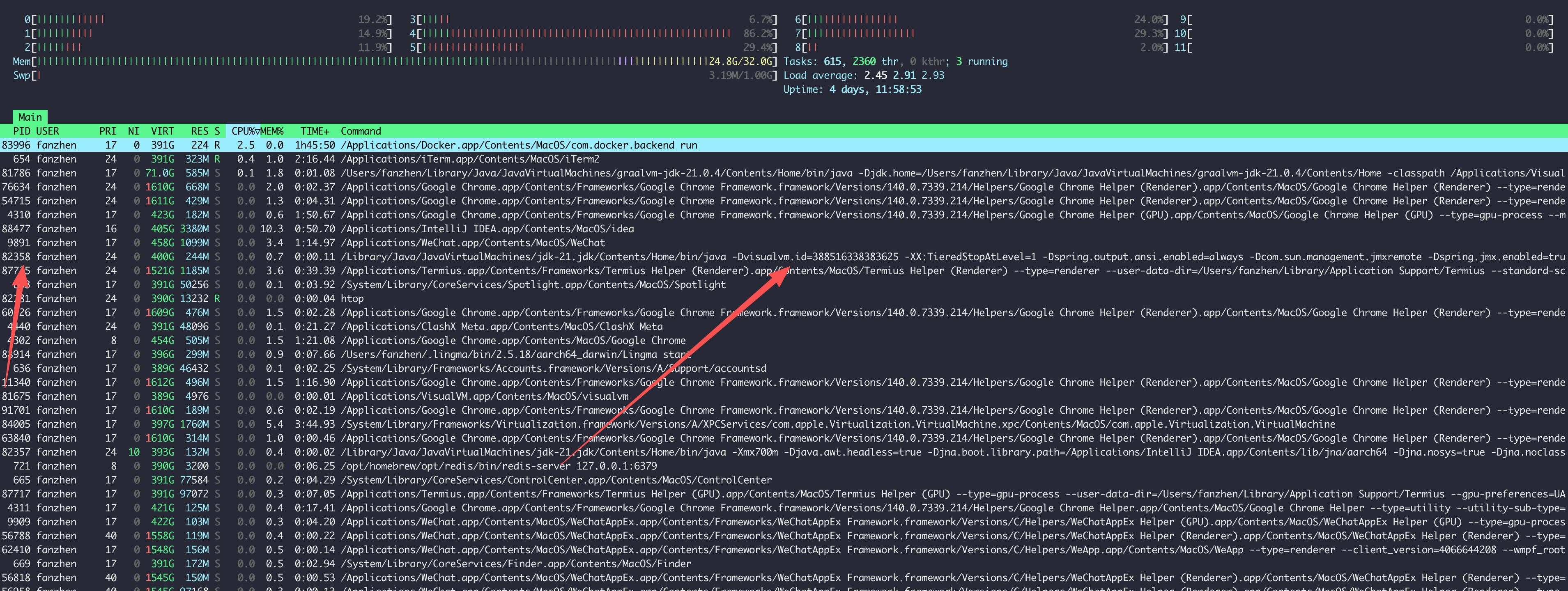The image size is (1568, 591).
Task: Sort by the PID column header
Action: (21, 131)
